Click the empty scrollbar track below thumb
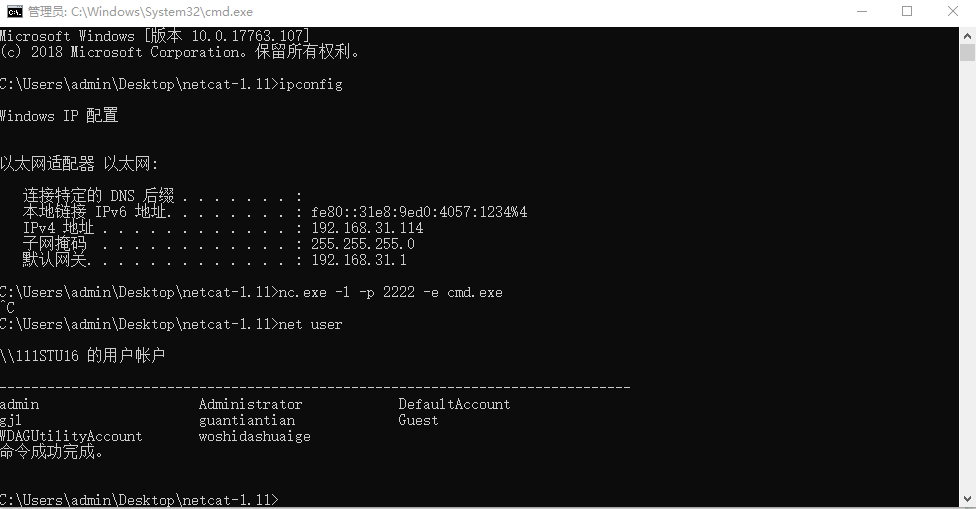 click(967, 274)
